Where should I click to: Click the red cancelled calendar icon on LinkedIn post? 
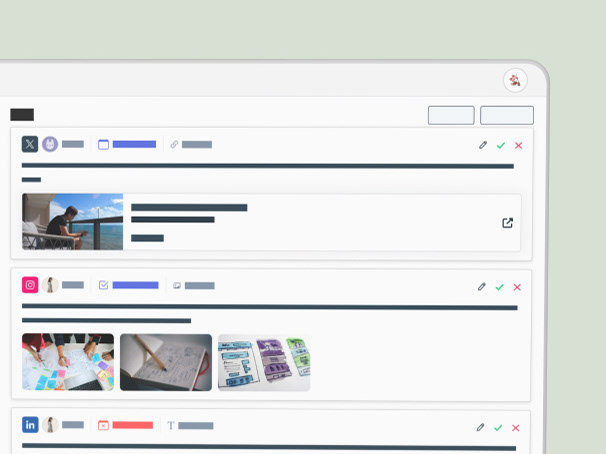[x=103, y=425]
